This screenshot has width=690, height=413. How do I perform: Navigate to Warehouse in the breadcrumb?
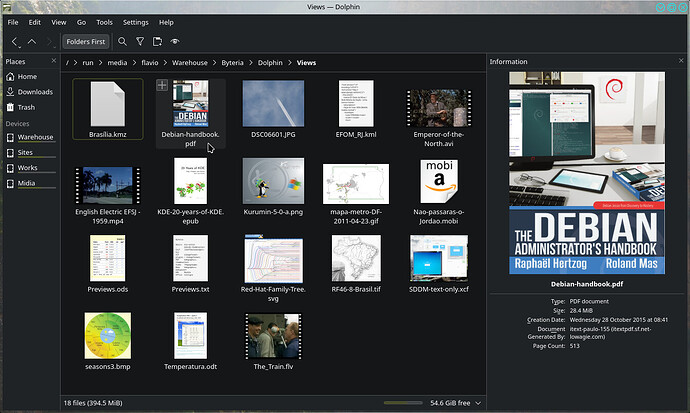point(190,63)
